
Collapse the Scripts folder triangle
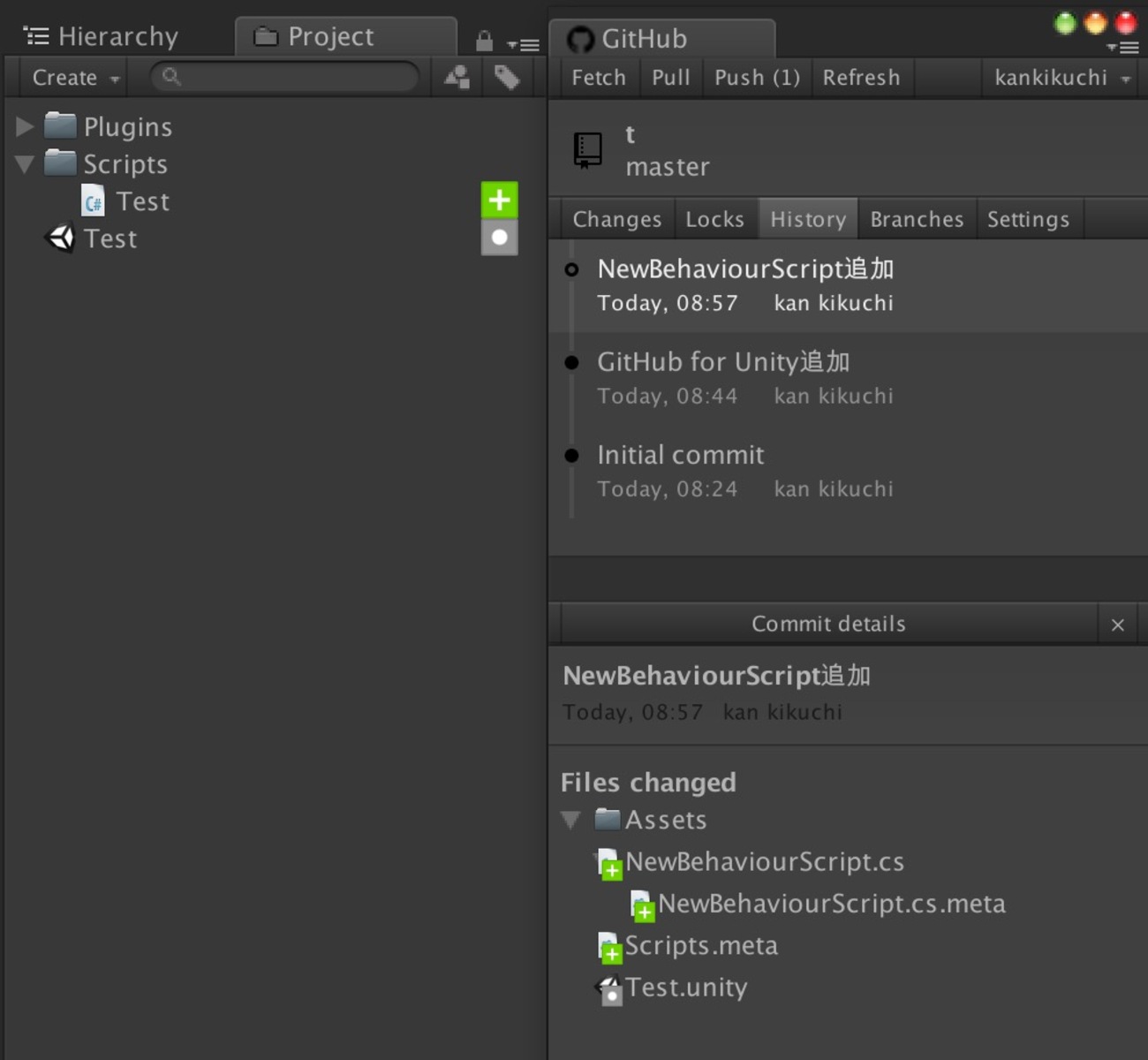(x=24, y=163)
